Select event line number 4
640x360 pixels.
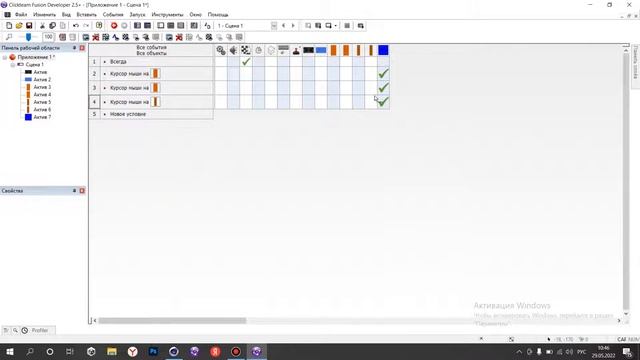coord(94,102)
